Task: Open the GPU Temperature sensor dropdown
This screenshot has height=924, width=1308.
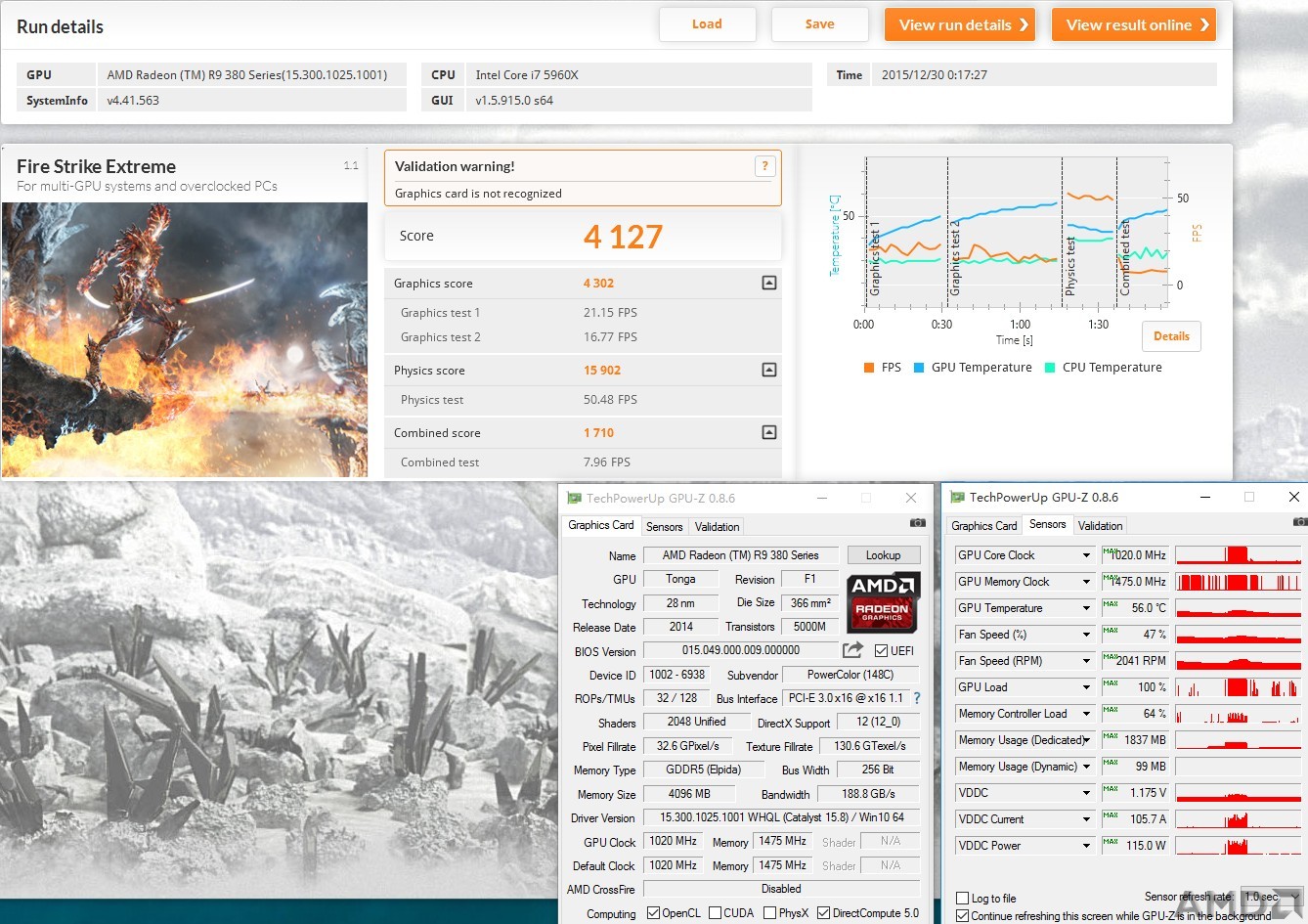Action: tap(1086, 608)
